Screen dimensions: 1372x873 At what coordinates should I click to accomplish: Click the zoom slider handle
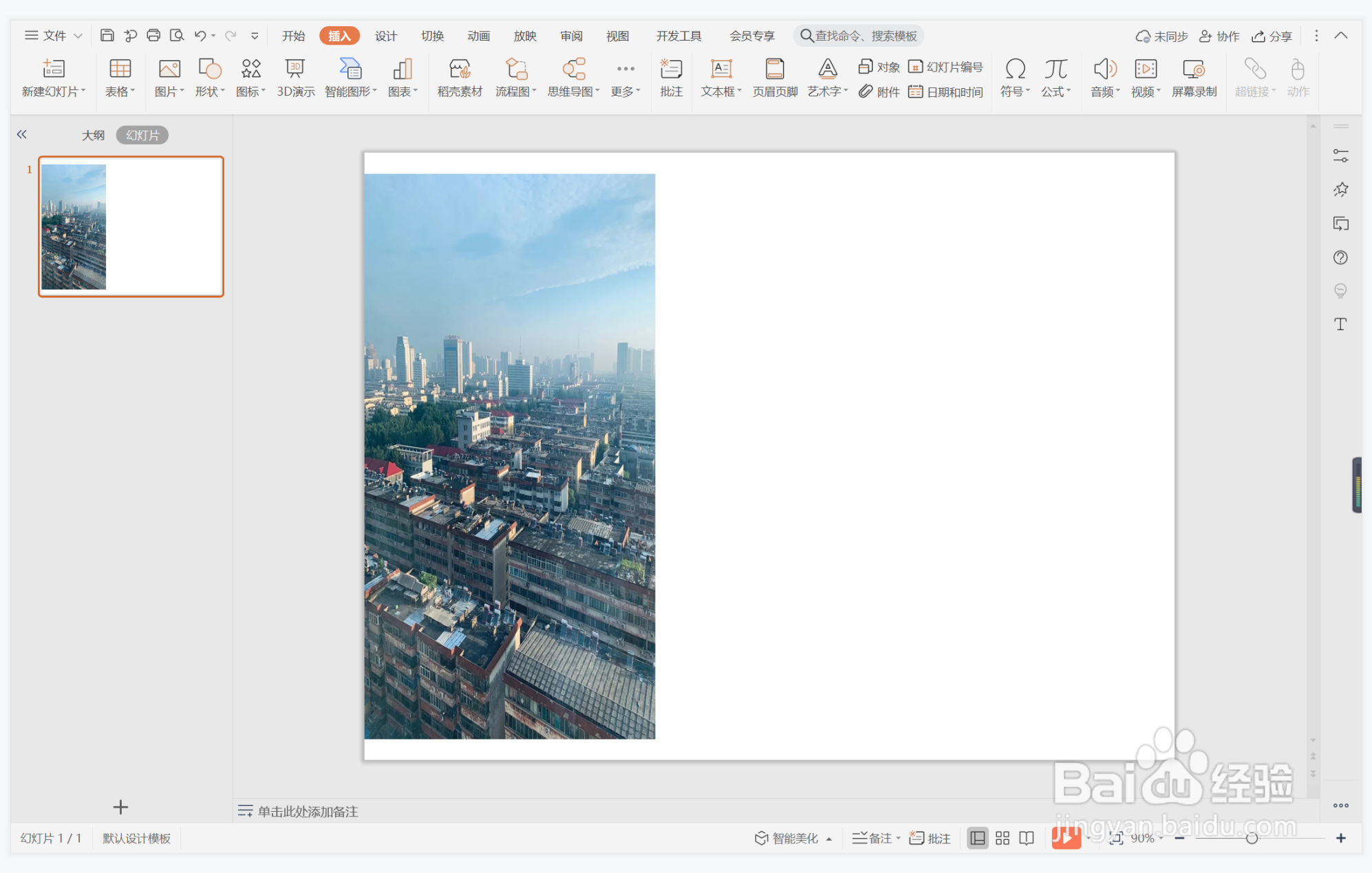(x=1252, y=838)
